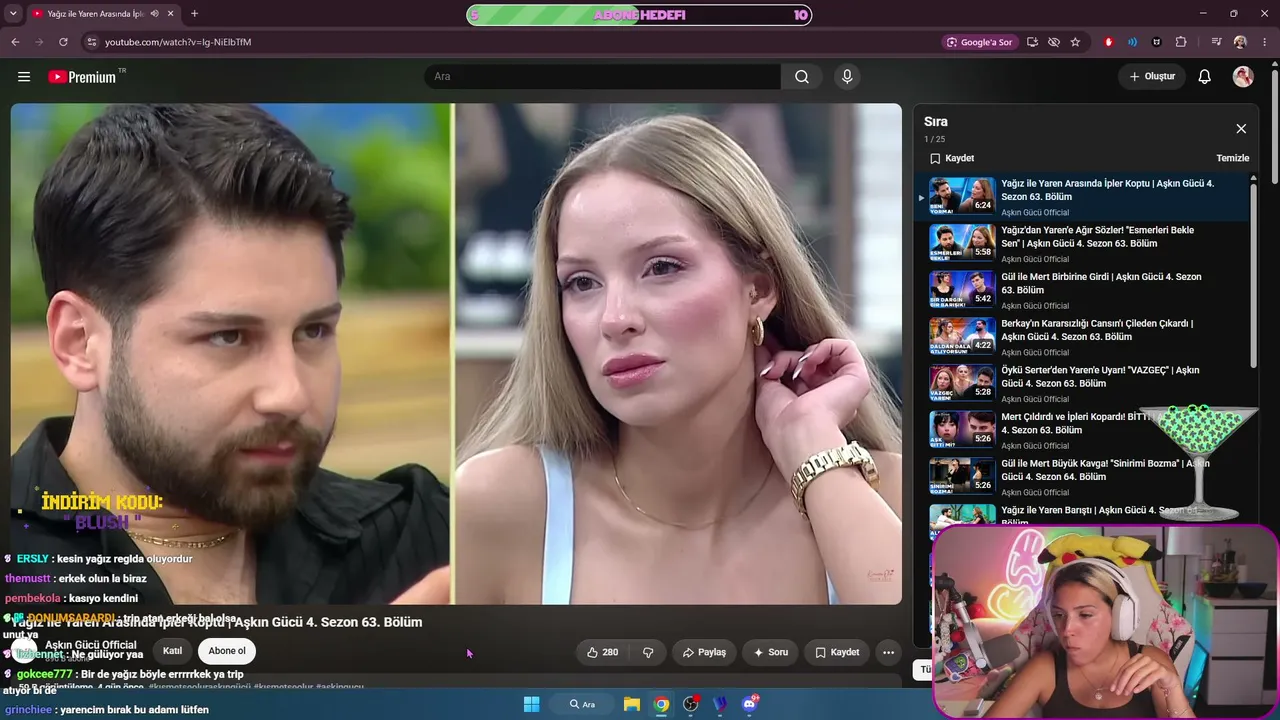
Task: Reload the YouTube page
Action: click(x=63, y=42)
